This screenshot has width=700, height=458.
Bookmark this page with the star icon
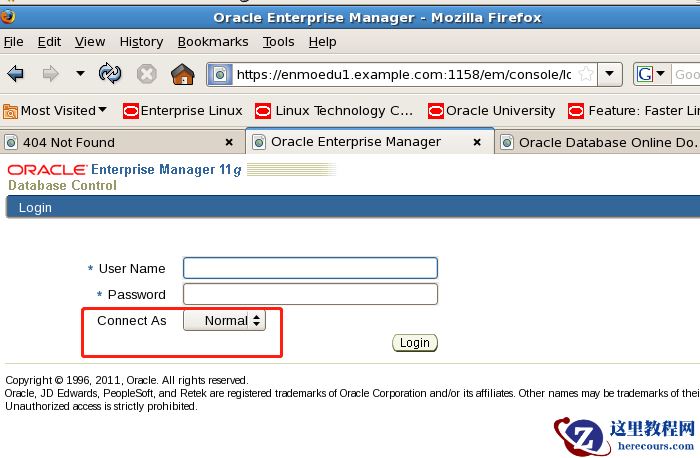[x=586, y=74]
